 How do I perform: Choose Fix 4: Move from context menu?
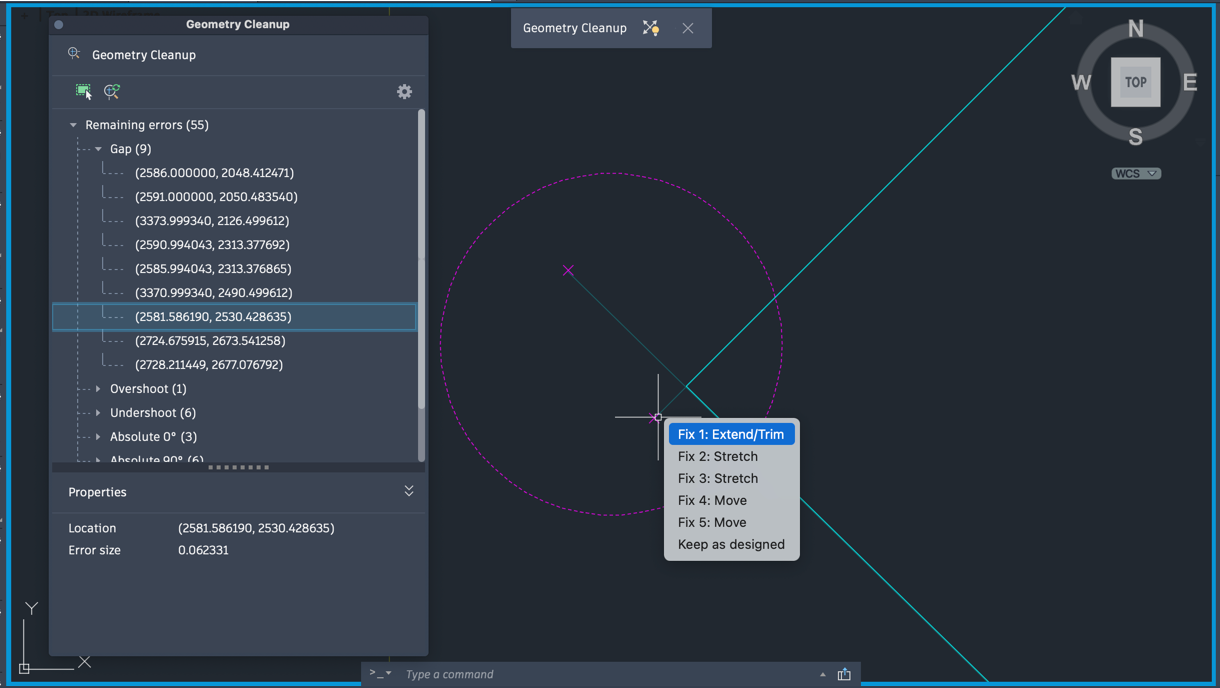731,500
